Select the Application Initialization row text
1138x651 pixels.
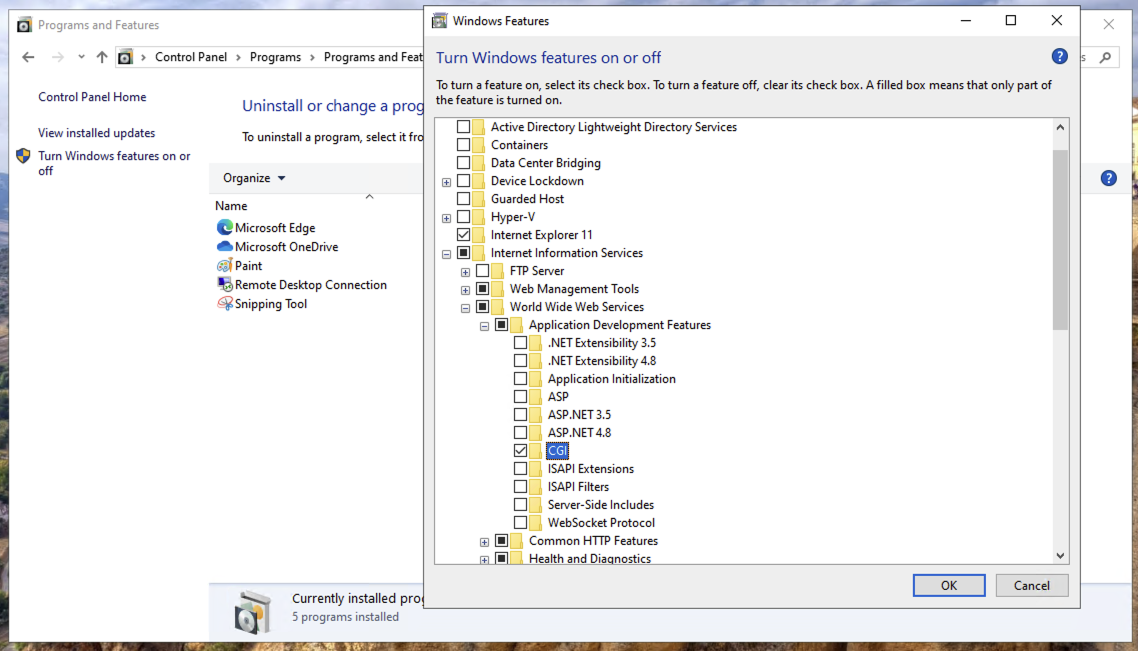(x=611, y=379)
